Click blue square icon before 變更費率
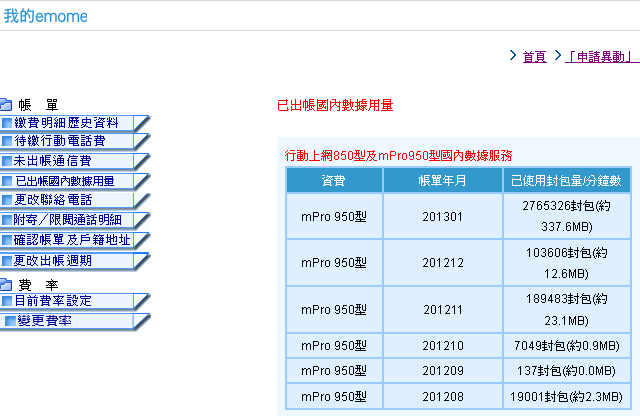640x416 pixels. pos(10,321)
